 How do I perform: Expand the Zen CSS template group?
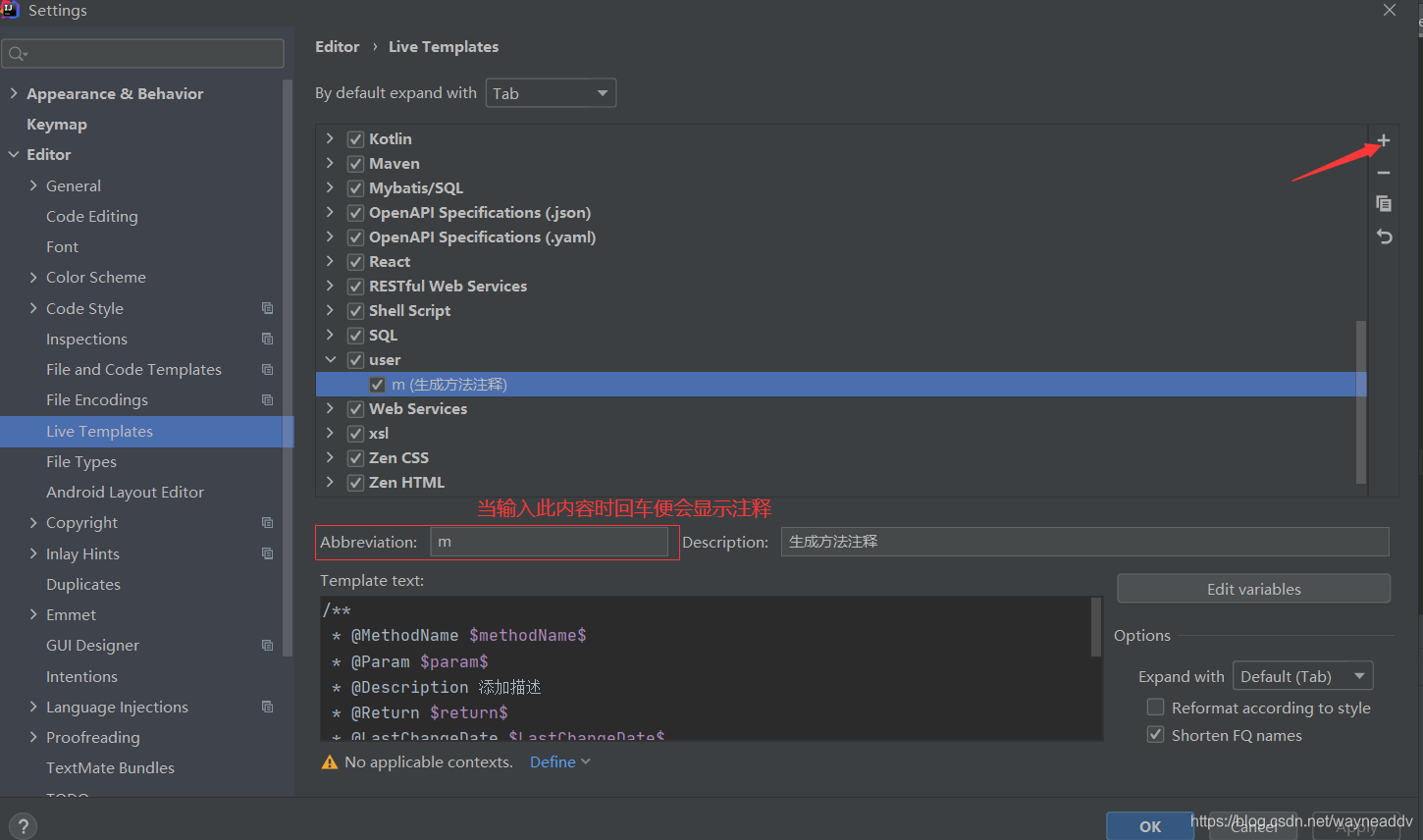[330, 457]
